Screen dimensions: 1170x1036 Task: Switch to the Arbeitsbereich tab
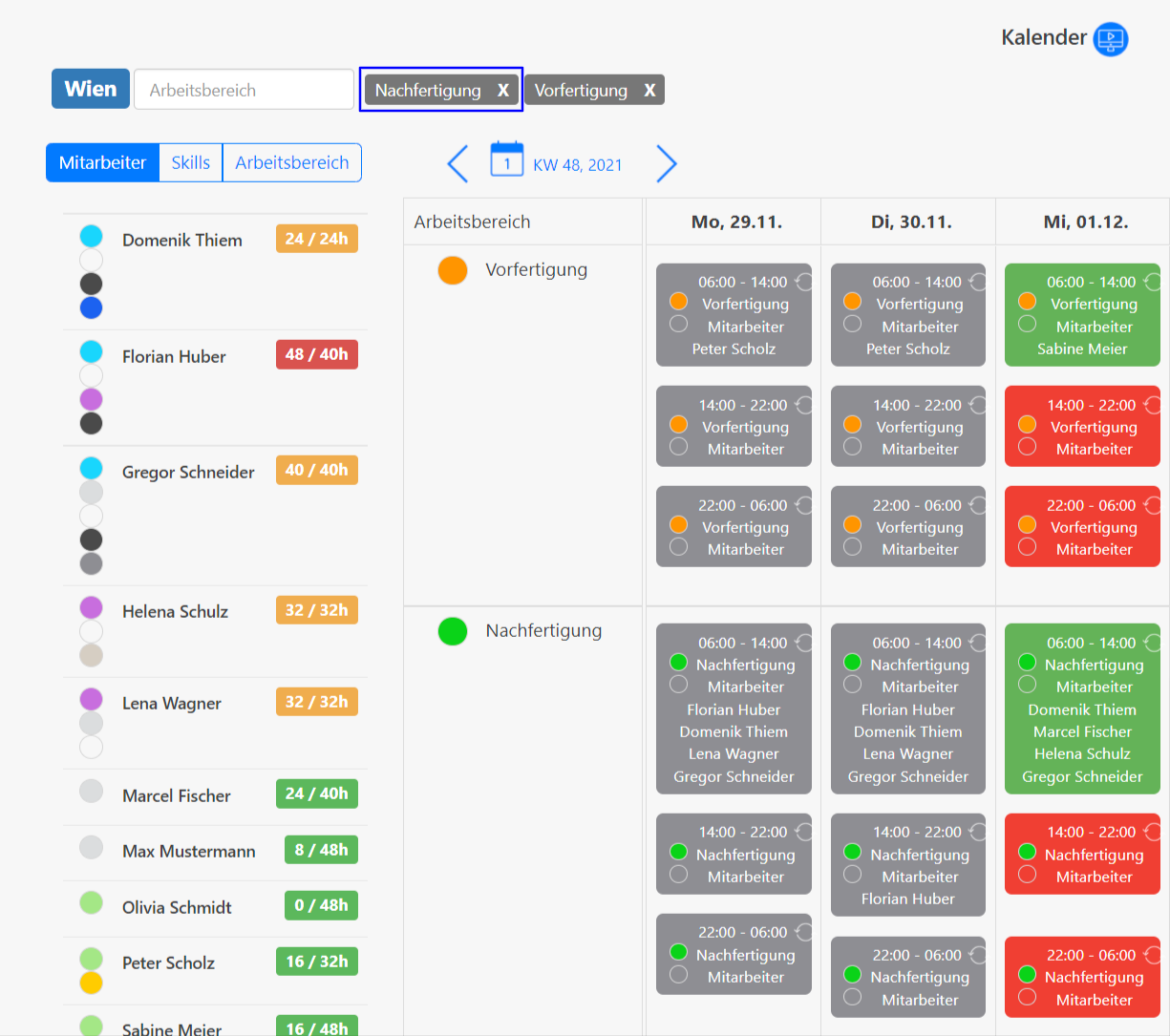tap(291, 162)
